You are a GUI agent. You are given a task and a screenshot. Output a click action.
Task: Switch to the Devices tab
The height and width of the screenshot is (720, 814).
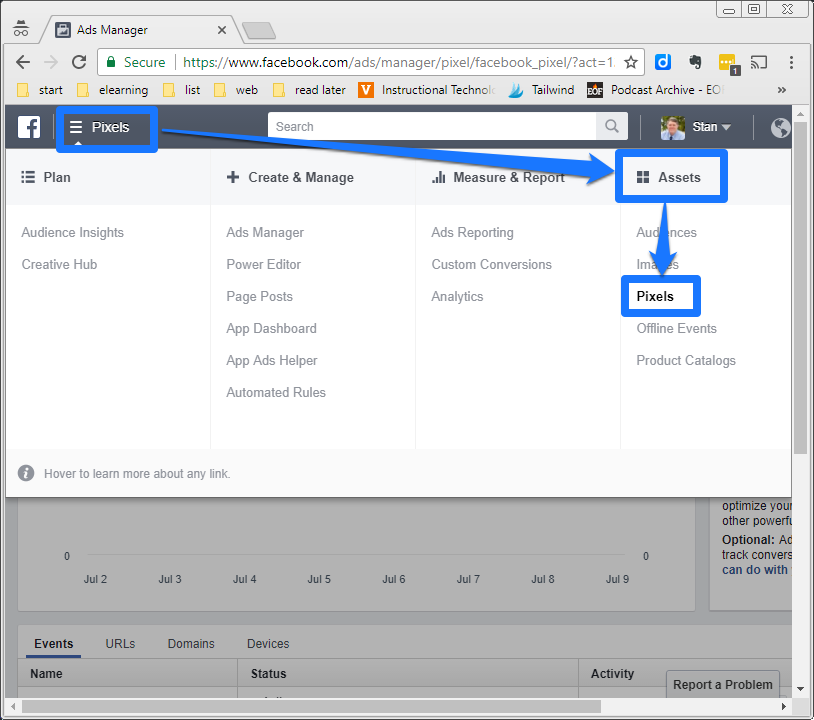268,644
